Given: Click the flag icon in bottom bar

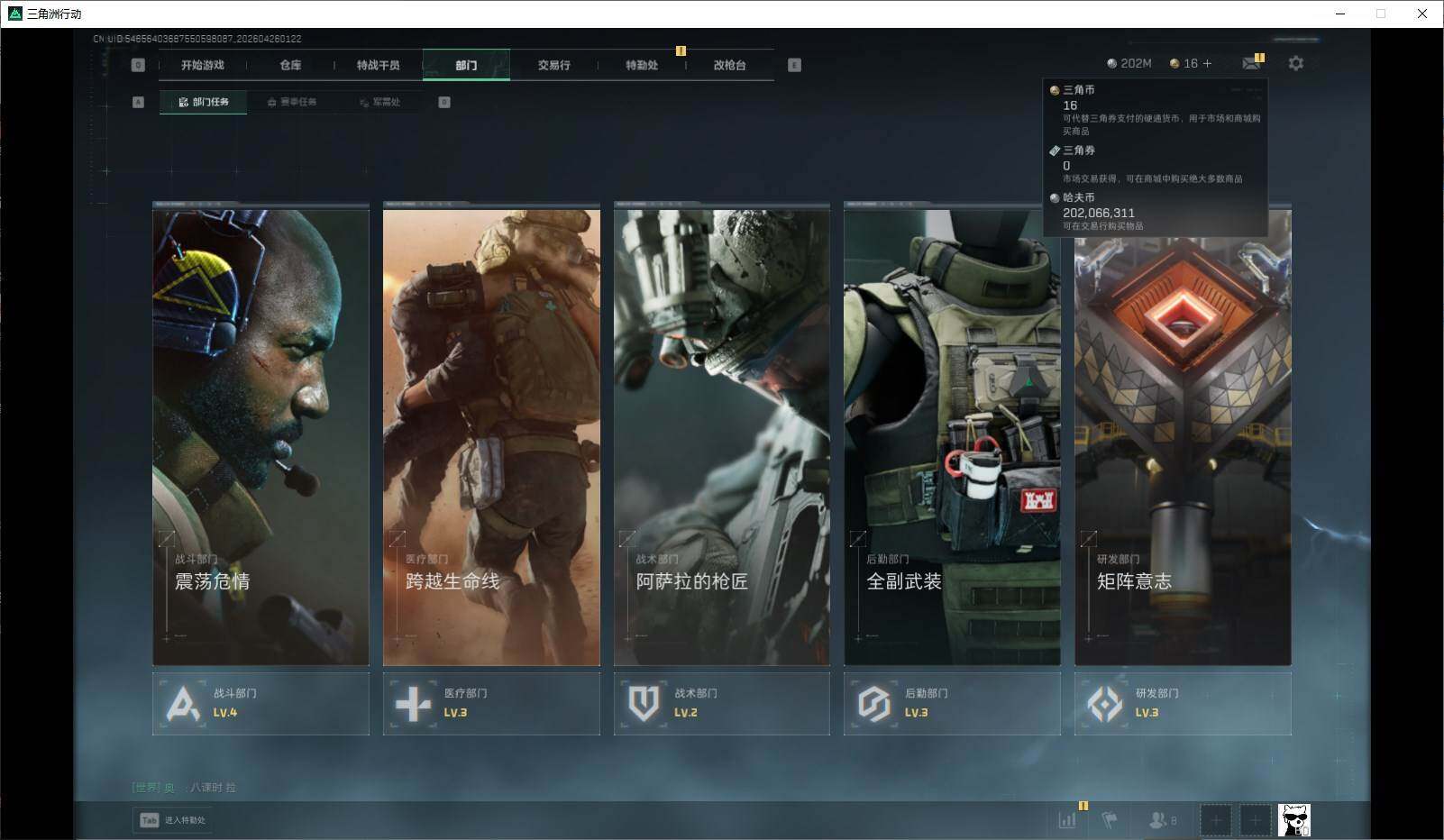Looking at the screenshot, I should [x=1110, y=819].
